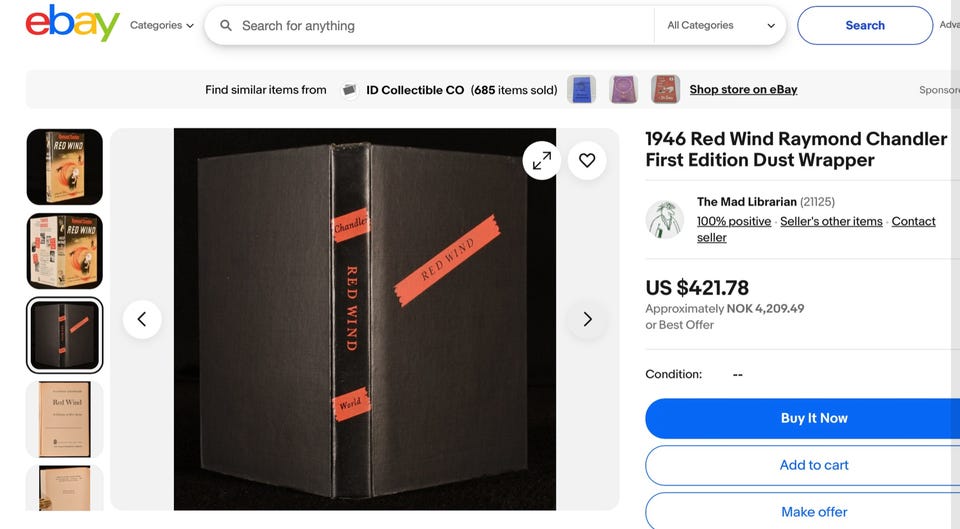Add item to watchlist with heart icon
Viewport: 960px width, 529px height.
587,160
